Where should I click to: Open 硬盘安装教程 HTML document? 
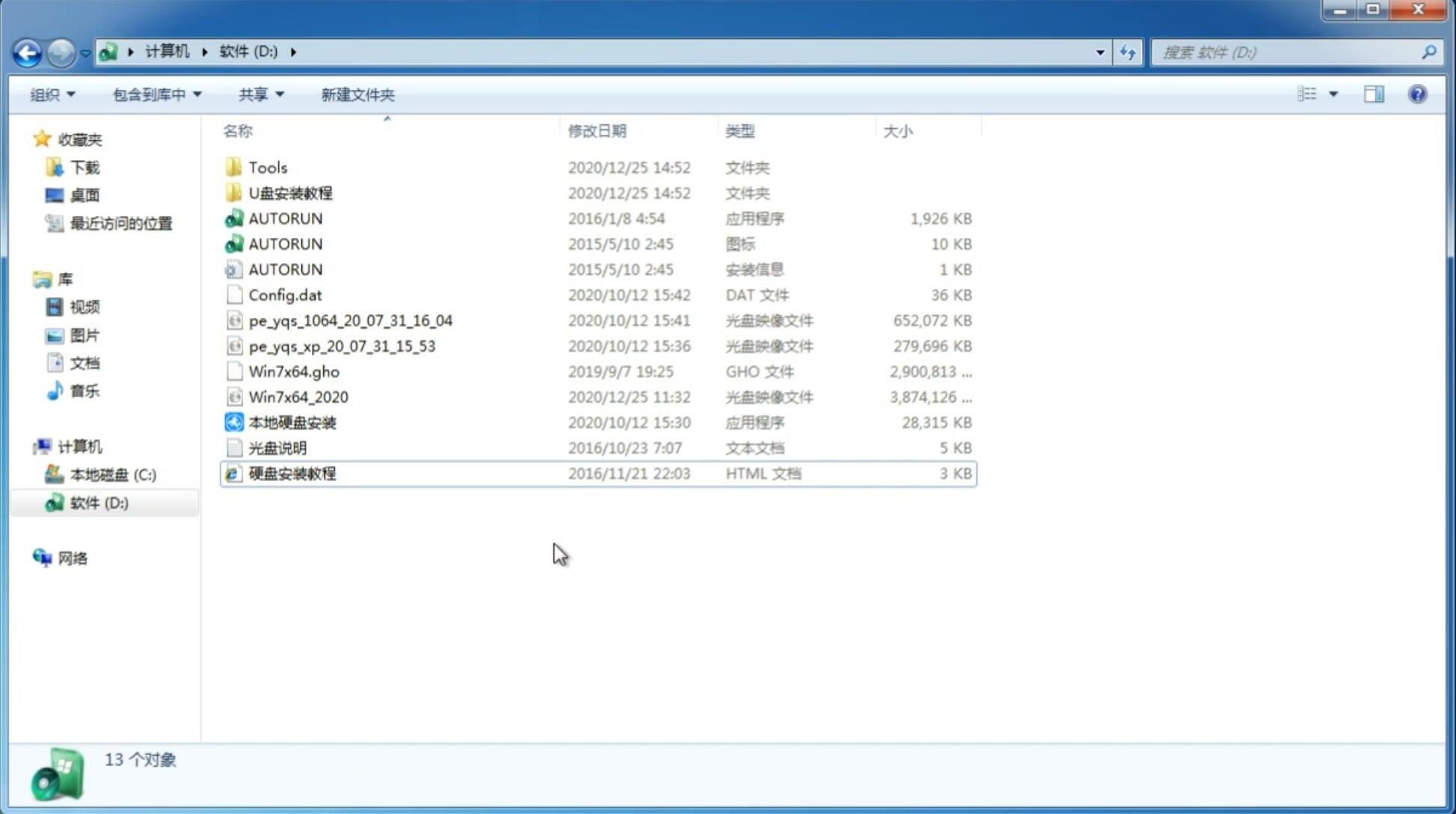(291, 473)
